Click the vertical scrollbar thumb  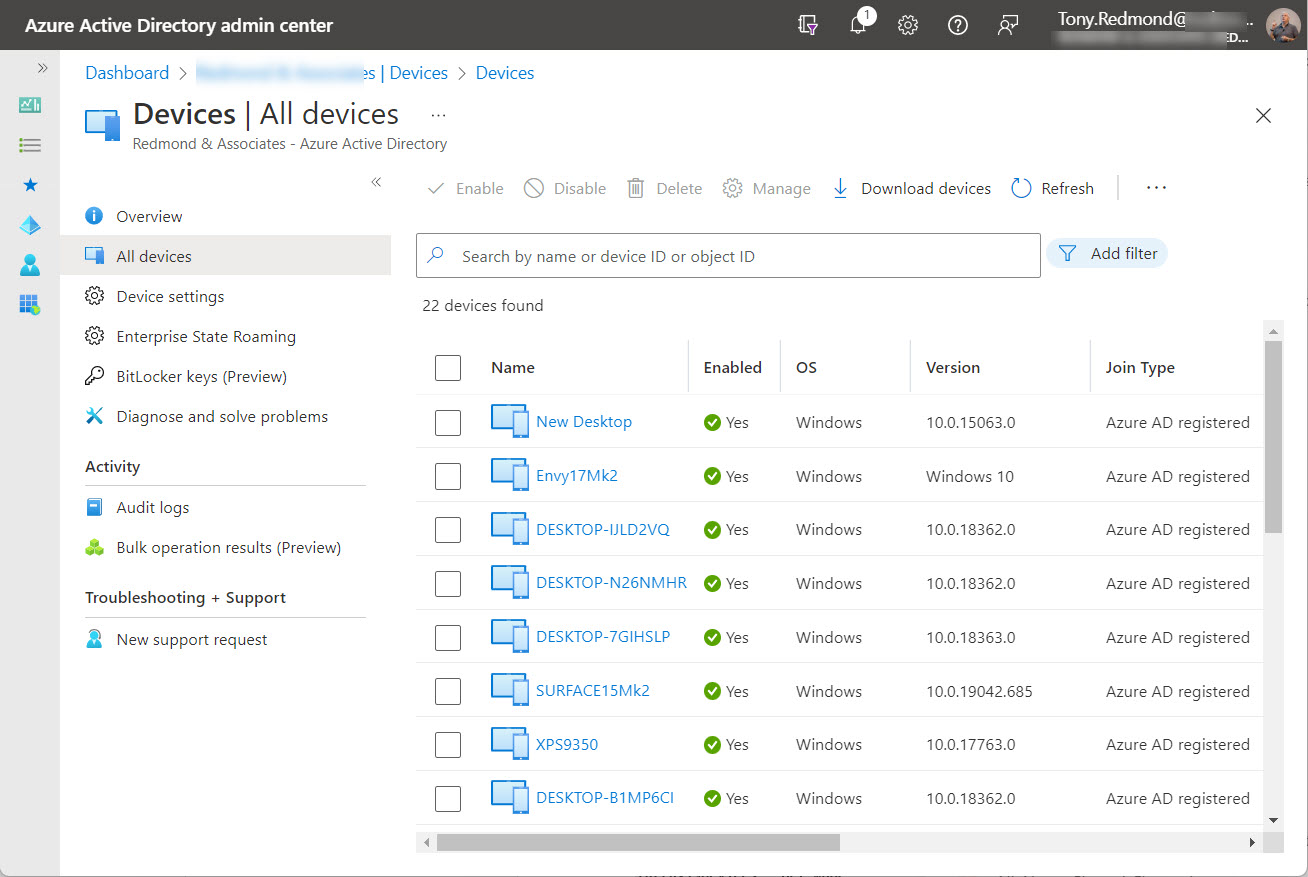(x=1273, y=437)
